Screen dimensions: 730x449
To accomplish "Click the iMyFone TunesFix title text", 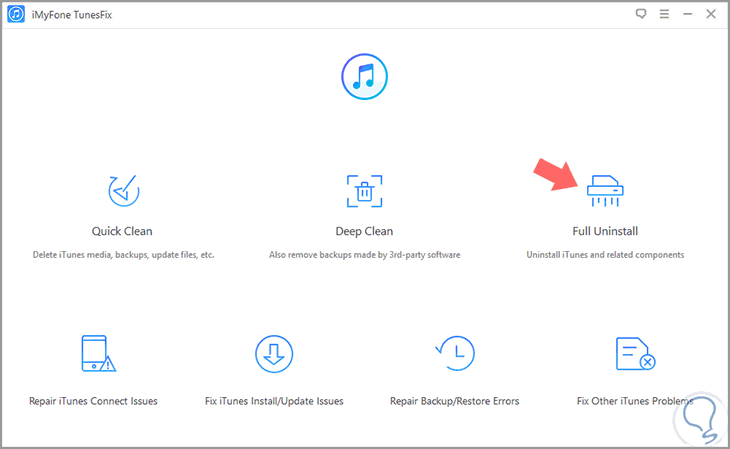I will click(x=72, y=15).
